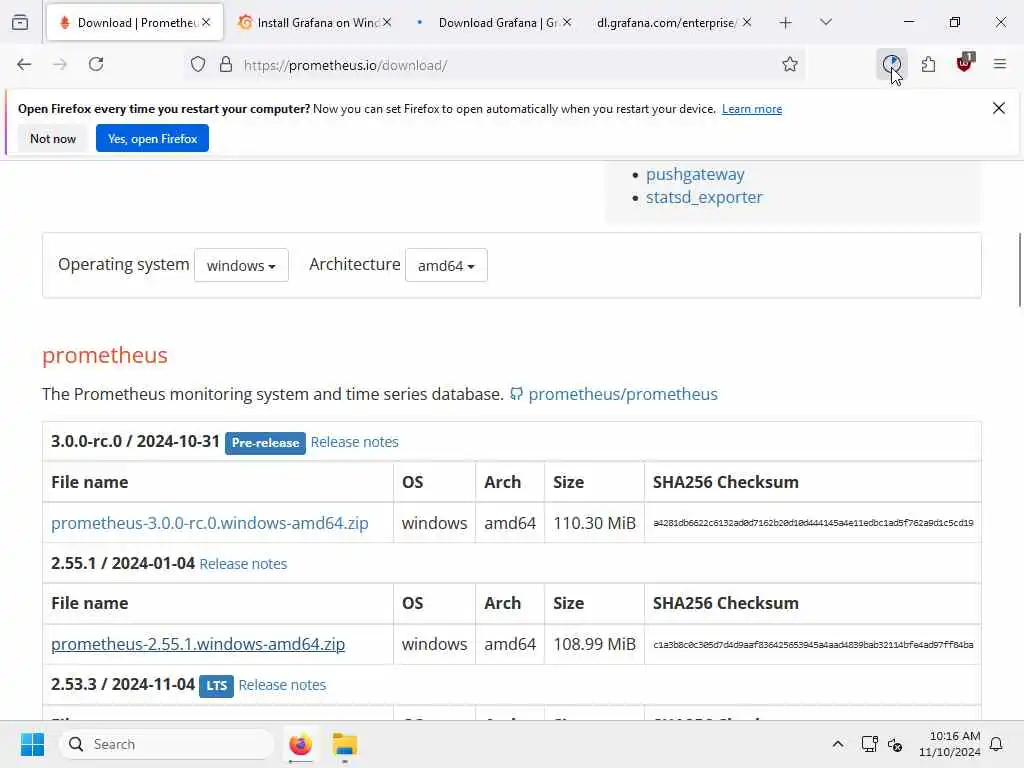
Task: Expand the list all tabs chevron
Action: (826, 22)
